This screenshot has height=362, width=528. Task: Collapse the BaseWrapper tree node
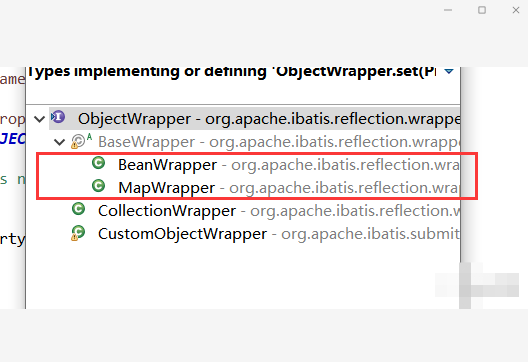pos(60,142)
